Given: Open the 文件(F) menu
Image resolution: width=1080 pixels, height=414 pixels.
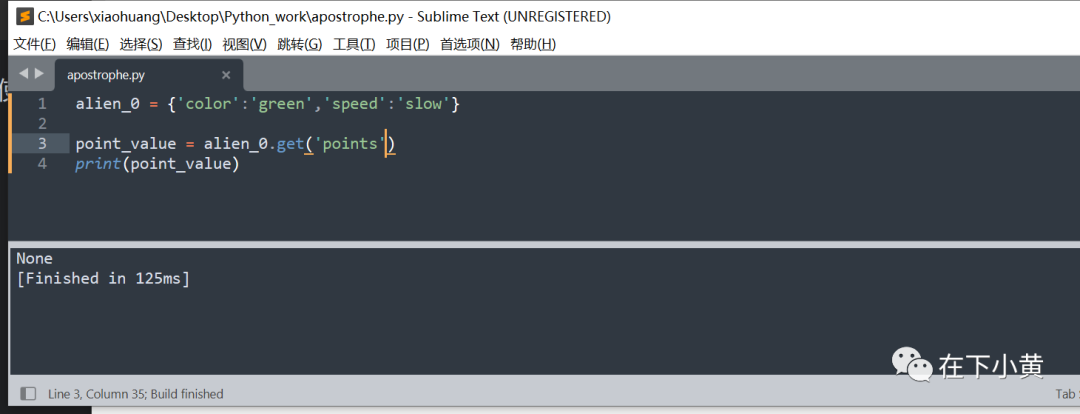Looking at the screenshot, I should point(34,44).
